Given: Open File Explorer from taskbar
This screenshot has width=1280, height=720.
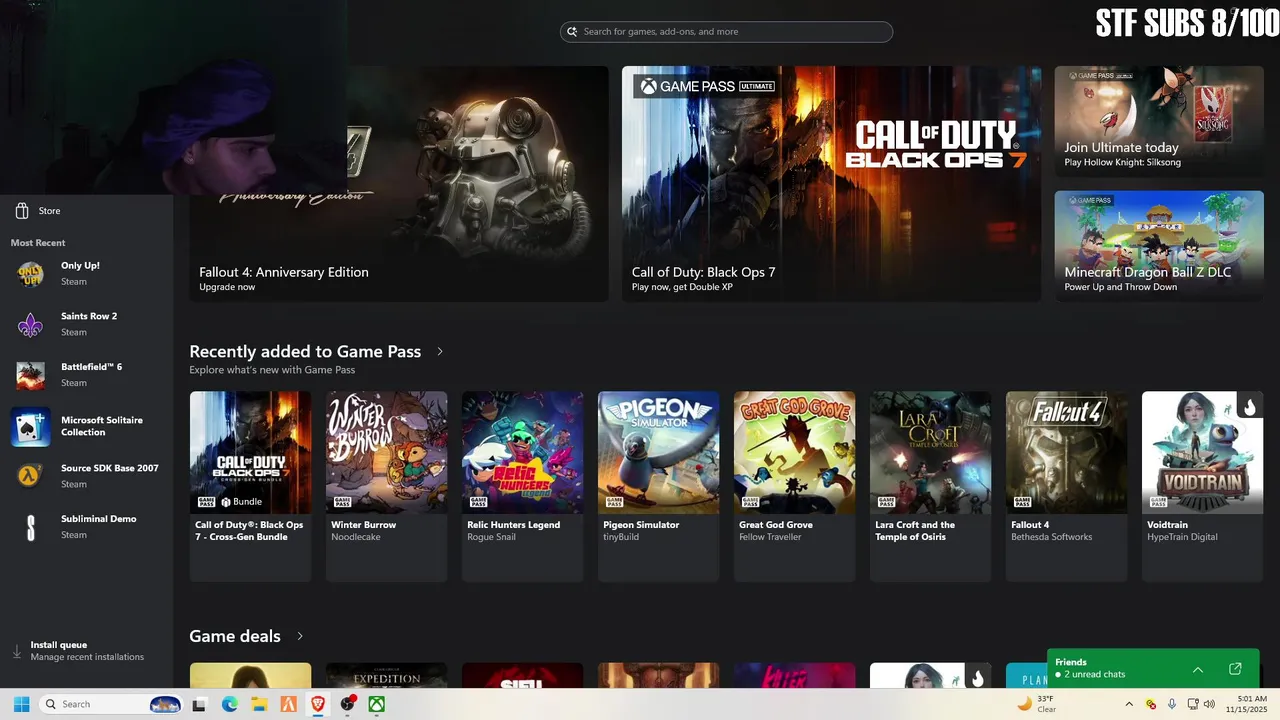Looking at the screenshot, I should coord(259,704).
